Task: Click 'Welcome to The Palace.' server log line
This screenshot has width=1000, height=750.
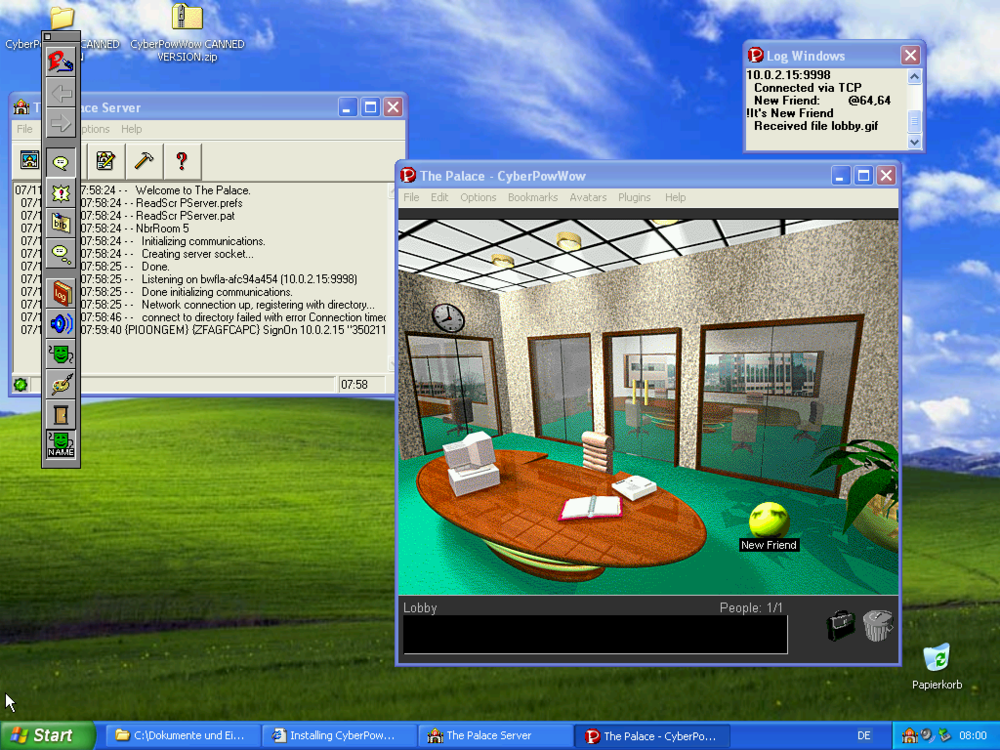Action: (x=193, y=190)
